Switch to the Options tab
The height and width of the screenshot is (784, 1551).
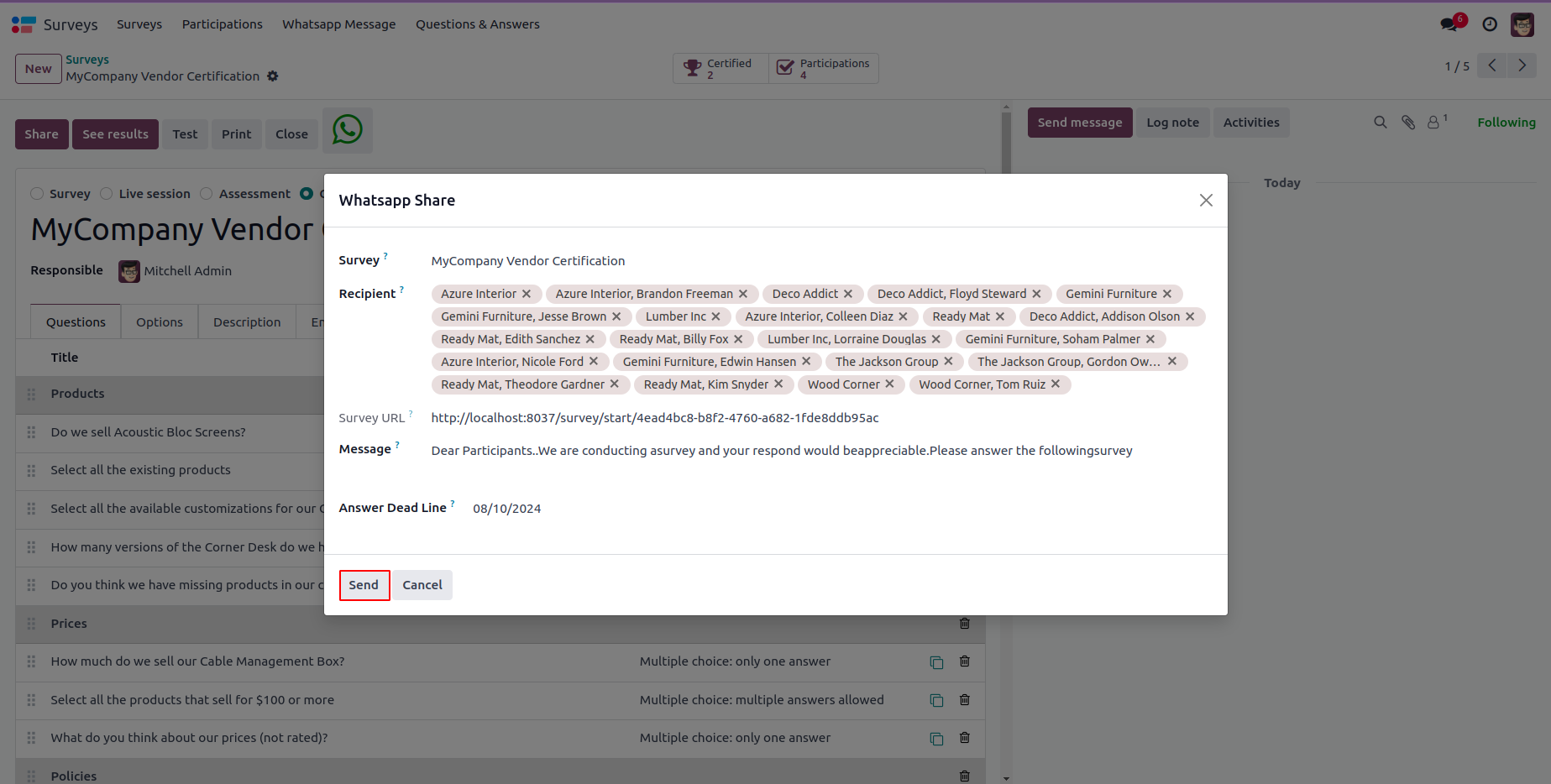(x=160, y=322)
